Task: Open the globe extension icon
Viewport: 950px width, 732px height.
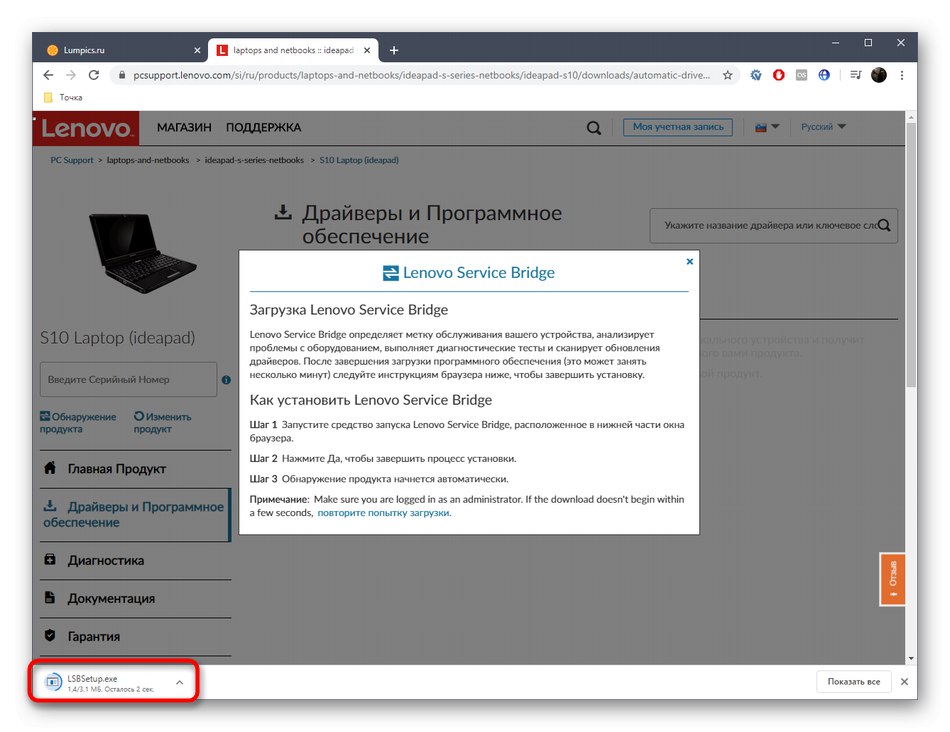Action: [824, 75]
